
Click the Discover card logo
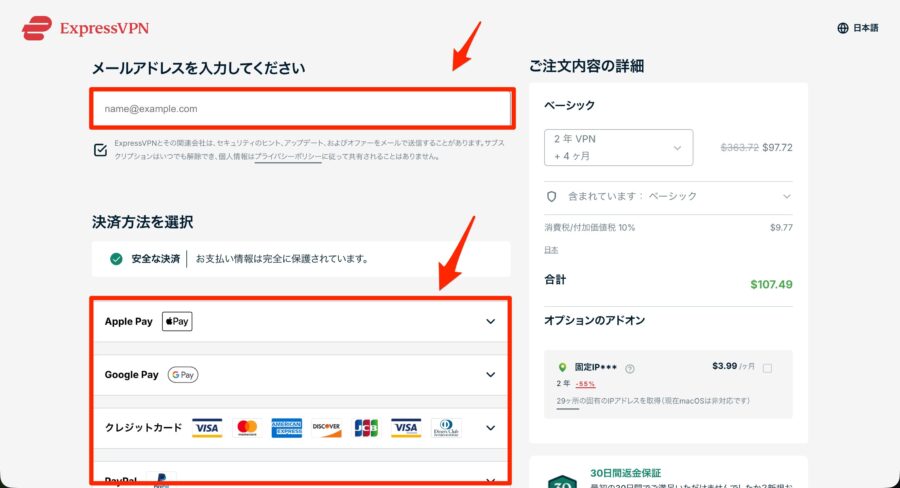click(x=326, y=428)
